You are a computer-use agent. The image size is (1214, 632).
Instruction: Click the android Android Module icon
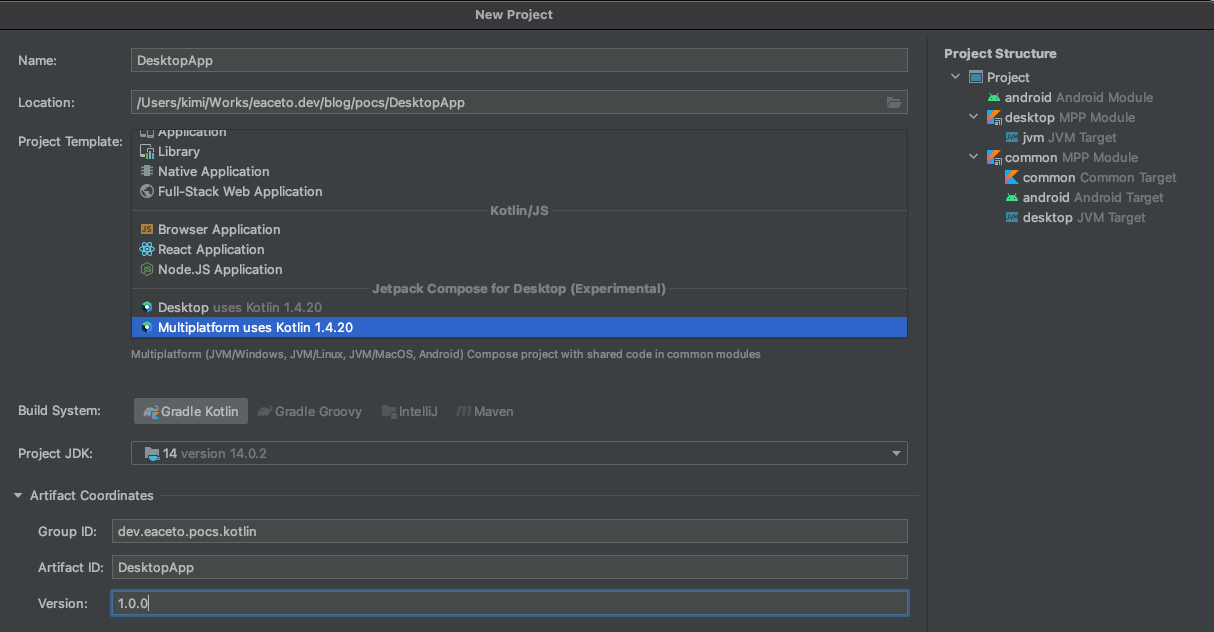click(x=994, y=98)
